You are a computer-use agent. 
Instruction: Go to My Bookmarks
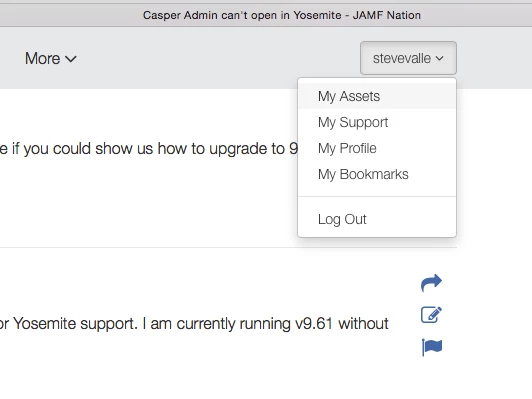tap(377, 174)
